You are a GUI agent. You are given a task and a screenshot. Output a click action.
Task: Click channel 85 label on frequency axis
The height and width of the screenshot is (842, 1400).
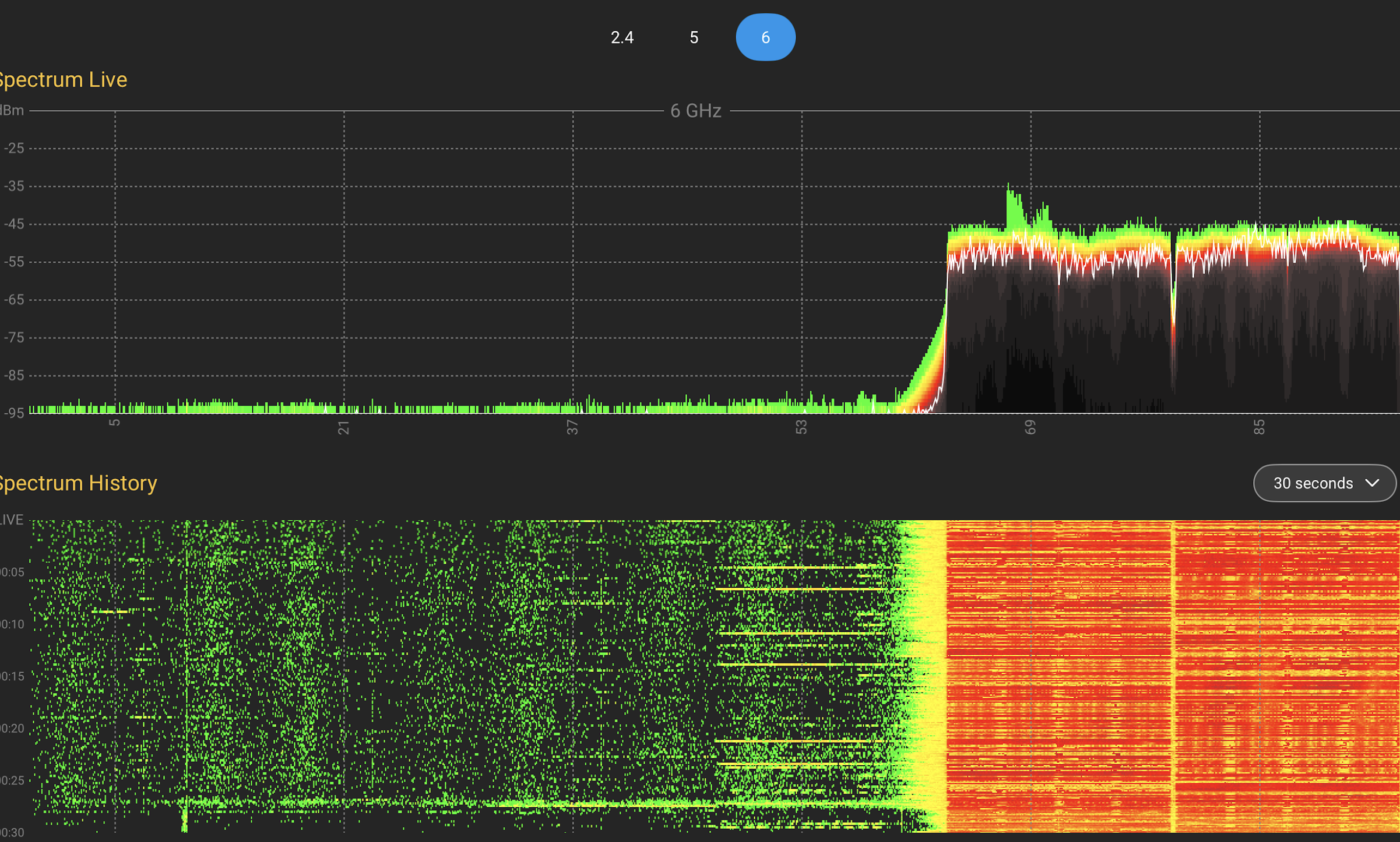[x=1259, y=427]
